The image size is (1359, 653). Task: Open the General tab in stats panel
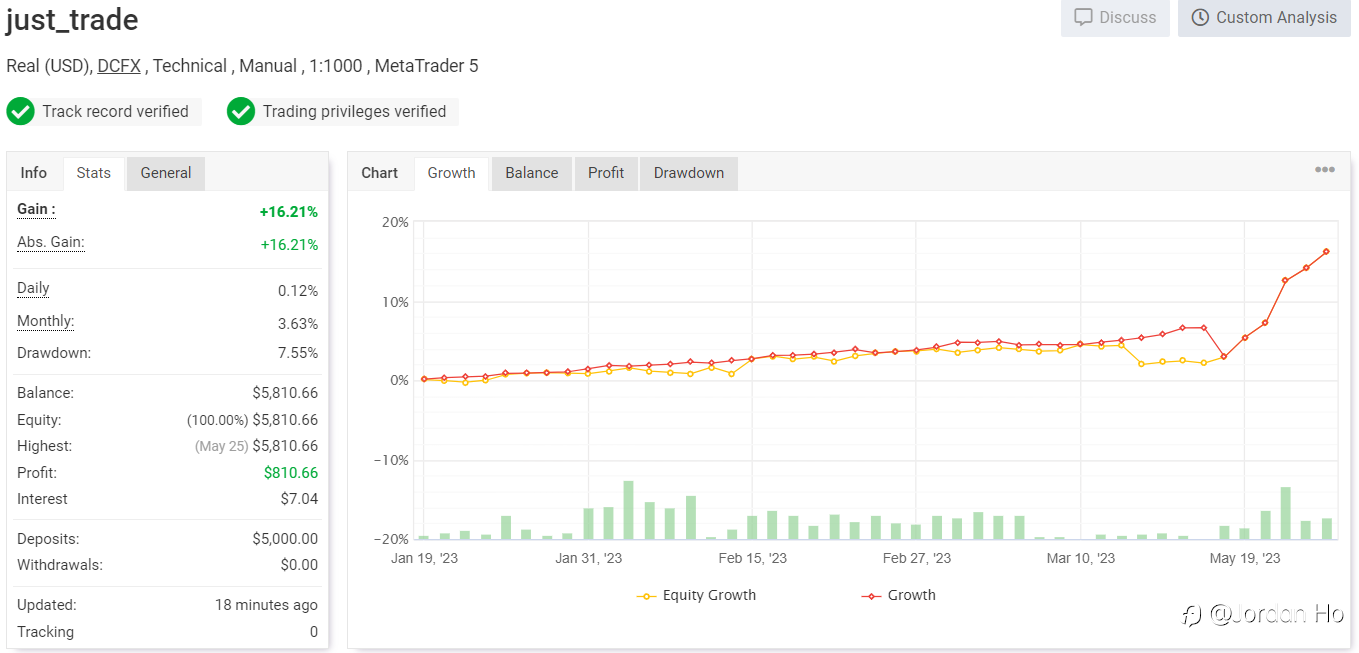(166, 173)
